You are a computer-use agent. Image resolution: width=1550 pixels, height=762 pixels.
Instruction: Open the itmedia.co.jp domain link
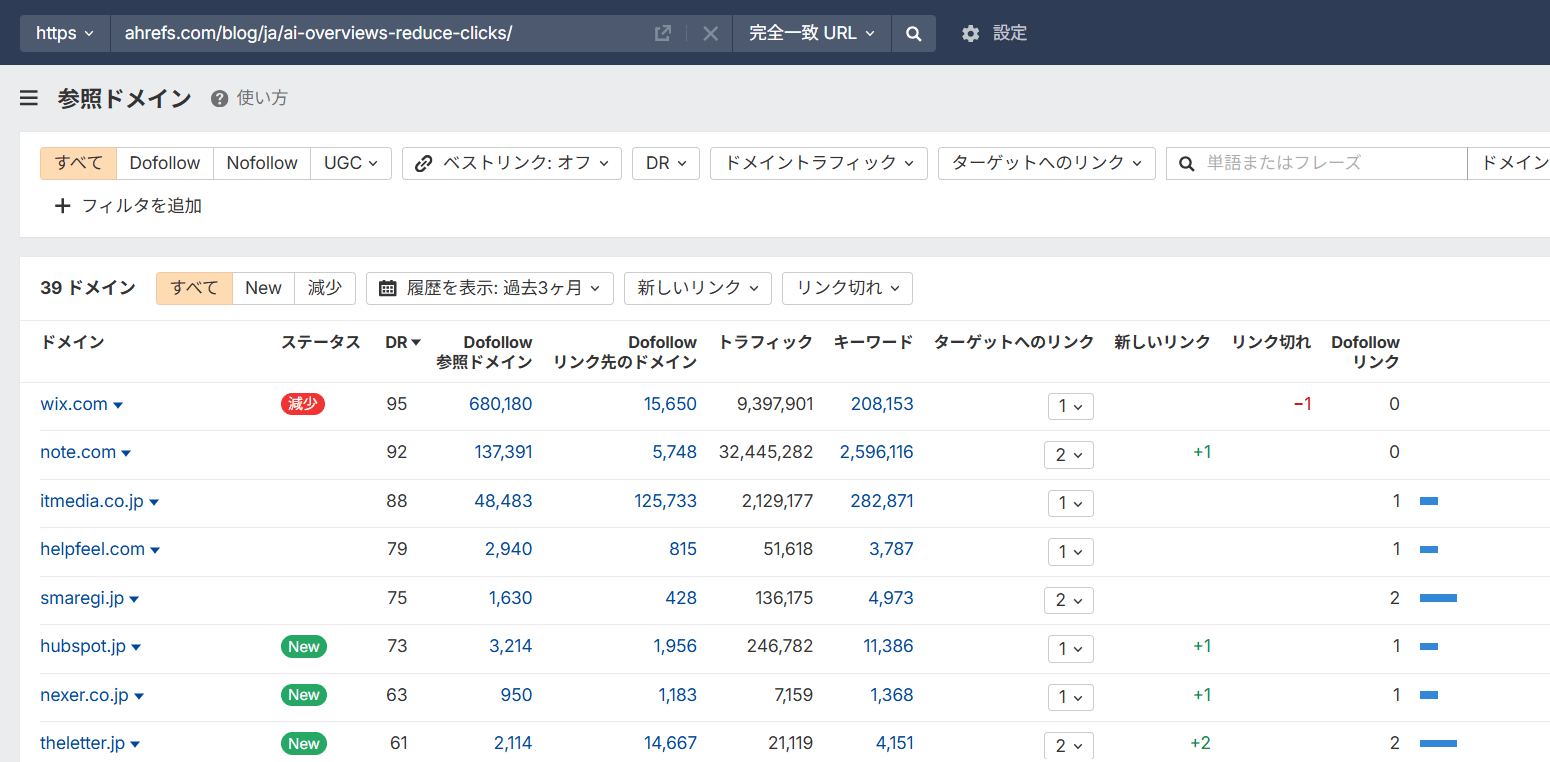pos(92,501)
